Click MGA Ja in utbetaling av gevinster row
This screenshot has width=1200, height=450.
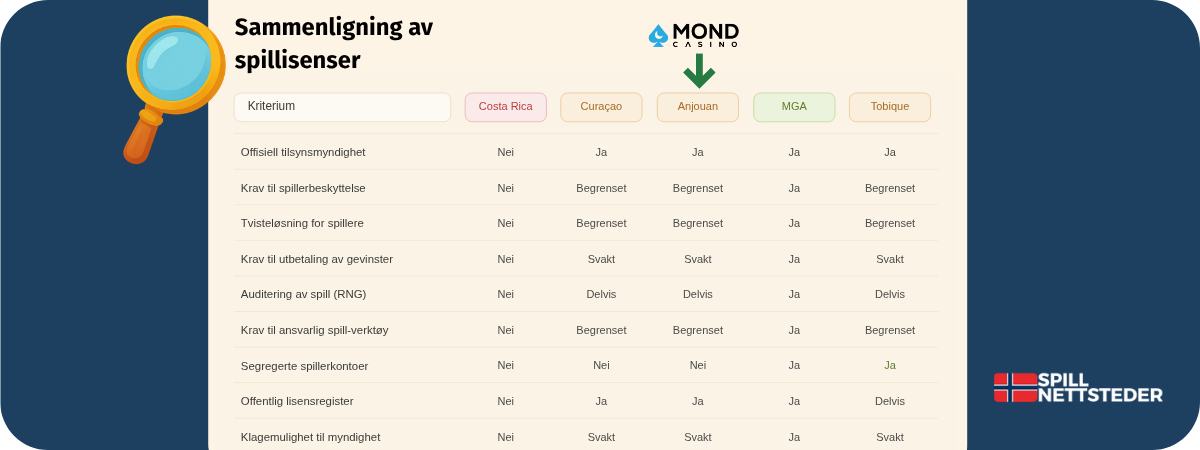point(794,259)
